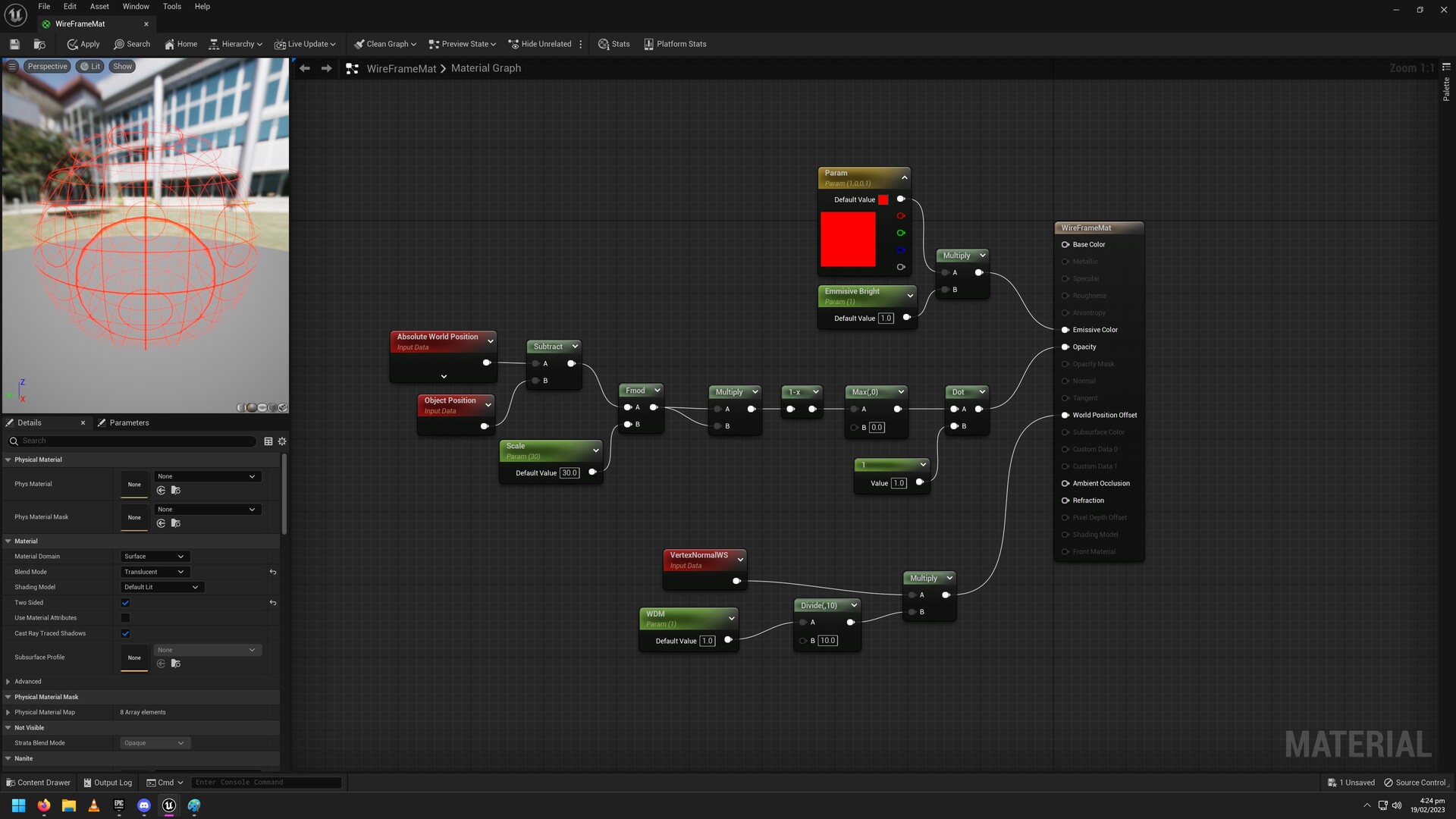
Task: Uncheck Cast Ray Traced Shadows
Action: click(x=125, y=633)
